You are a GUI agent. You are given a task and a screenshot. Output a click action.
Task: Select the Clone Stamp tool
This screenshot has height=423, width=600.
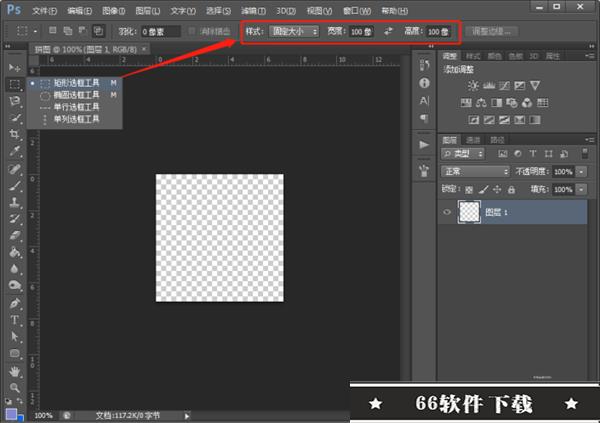(x=15, y=202)
